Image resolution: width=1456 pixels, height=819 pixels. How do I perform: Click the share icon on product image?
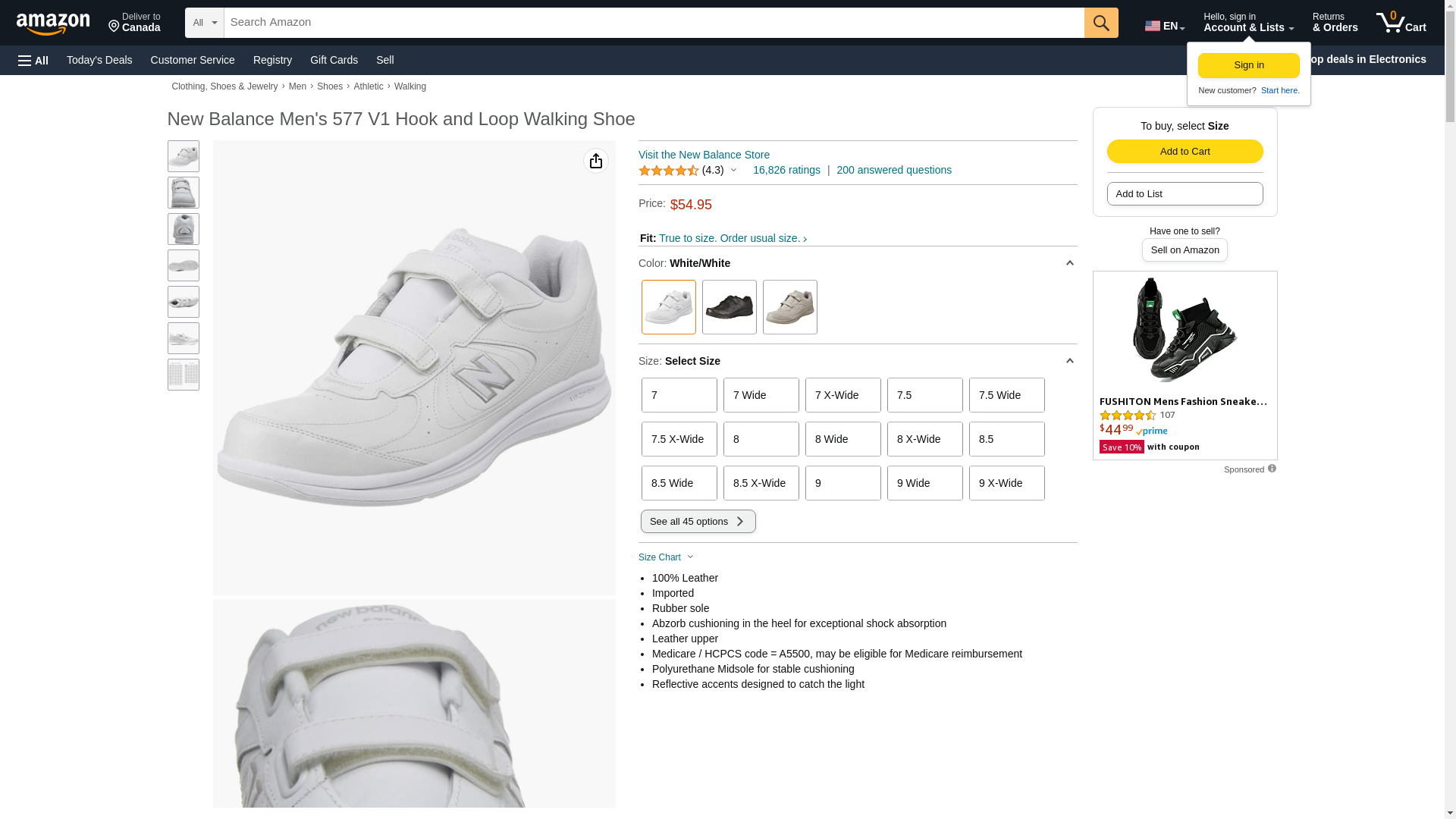pos(596,161)
